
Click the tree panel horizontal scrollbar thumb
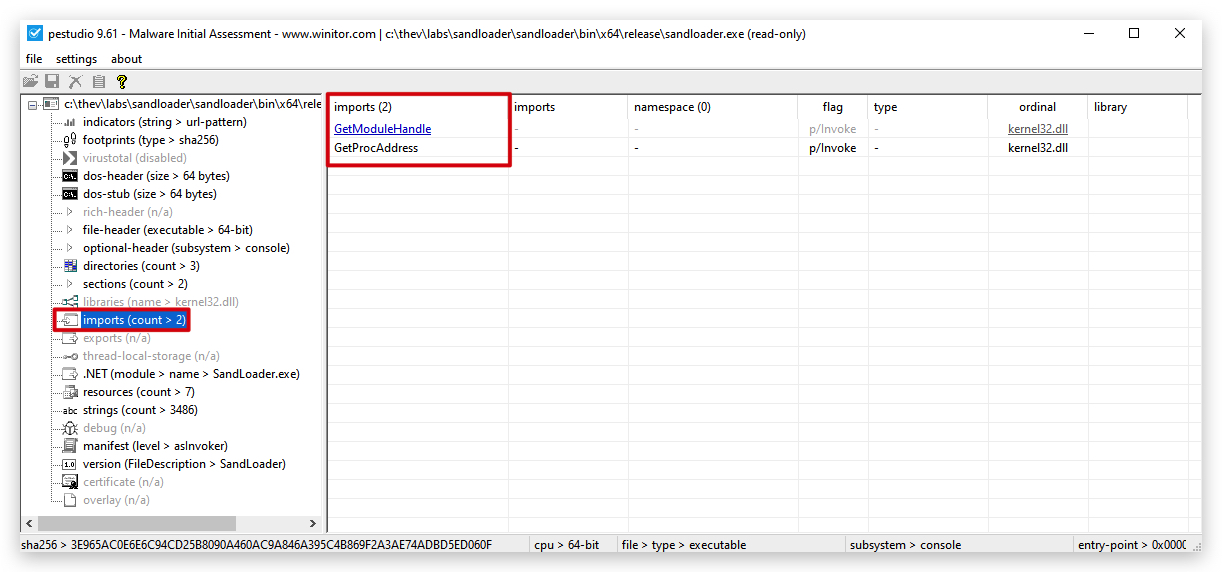[137, 524]
